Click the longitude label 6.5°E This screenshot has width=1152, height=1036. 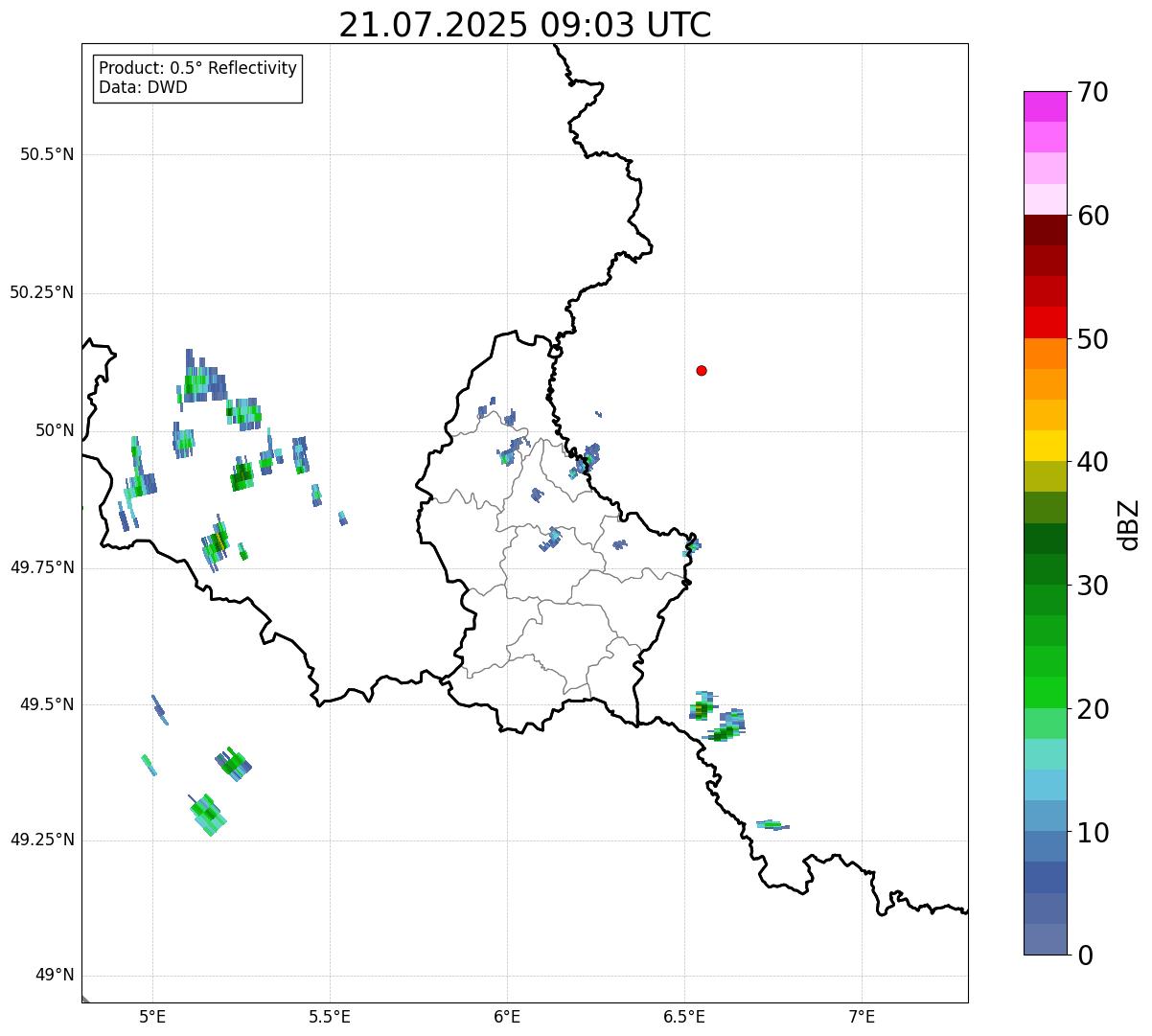684,1016
